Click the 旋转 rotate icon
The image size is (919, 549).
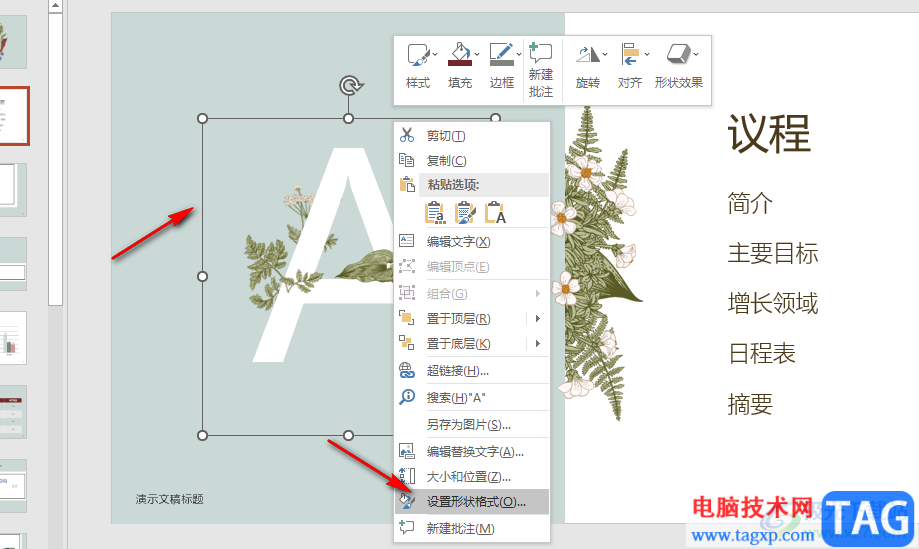pyautogui.click(x=587, y=54)
